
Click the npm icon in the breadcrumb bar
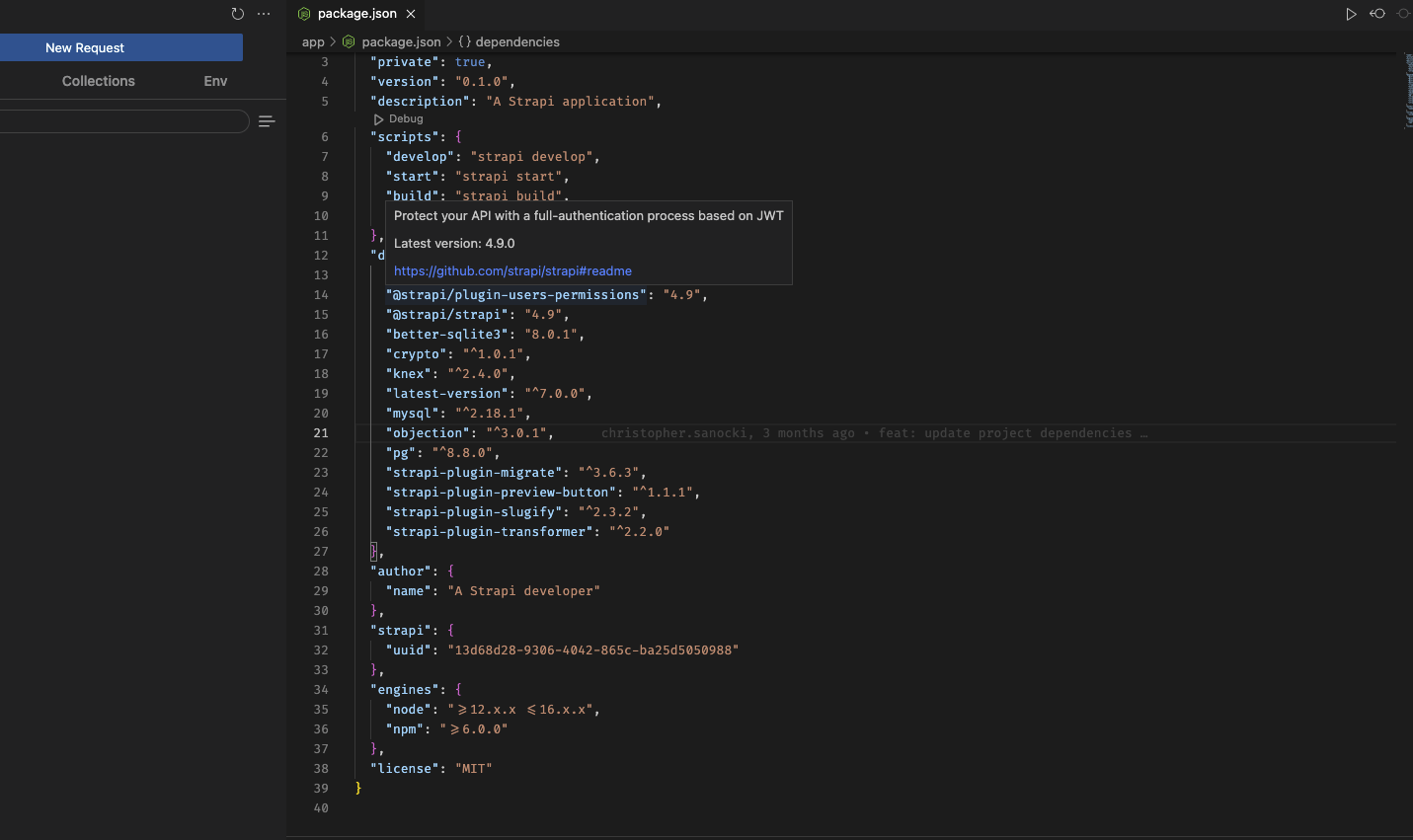point(348,41)
